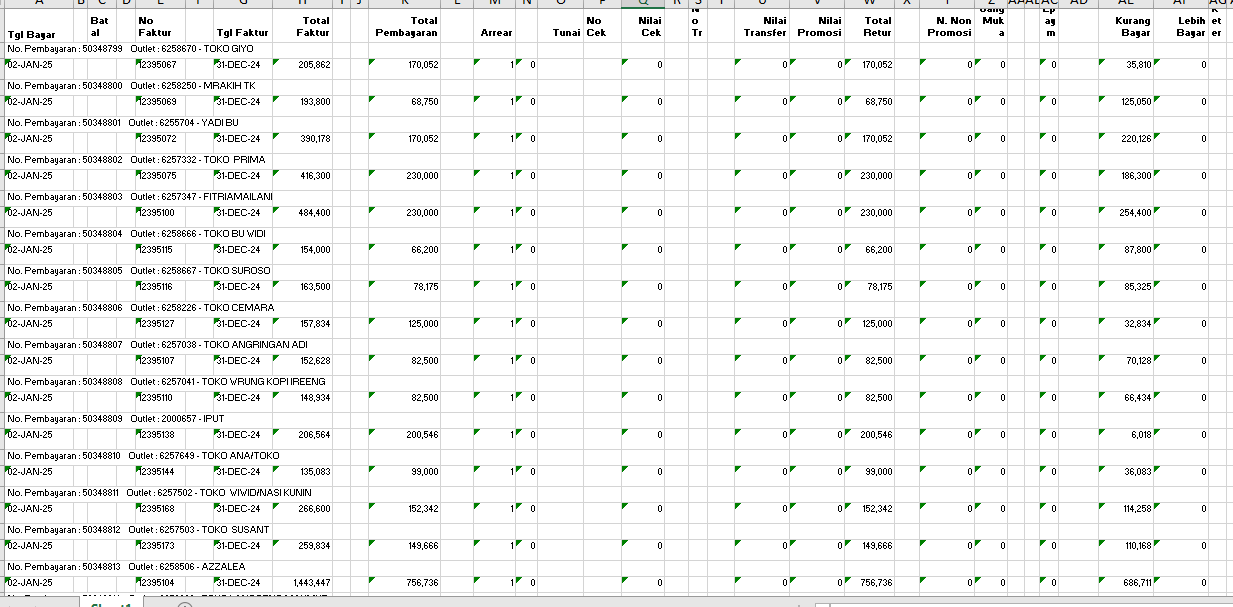1233x607 pixels.
Task: Click the Arrear header cell
Action: 496,33
